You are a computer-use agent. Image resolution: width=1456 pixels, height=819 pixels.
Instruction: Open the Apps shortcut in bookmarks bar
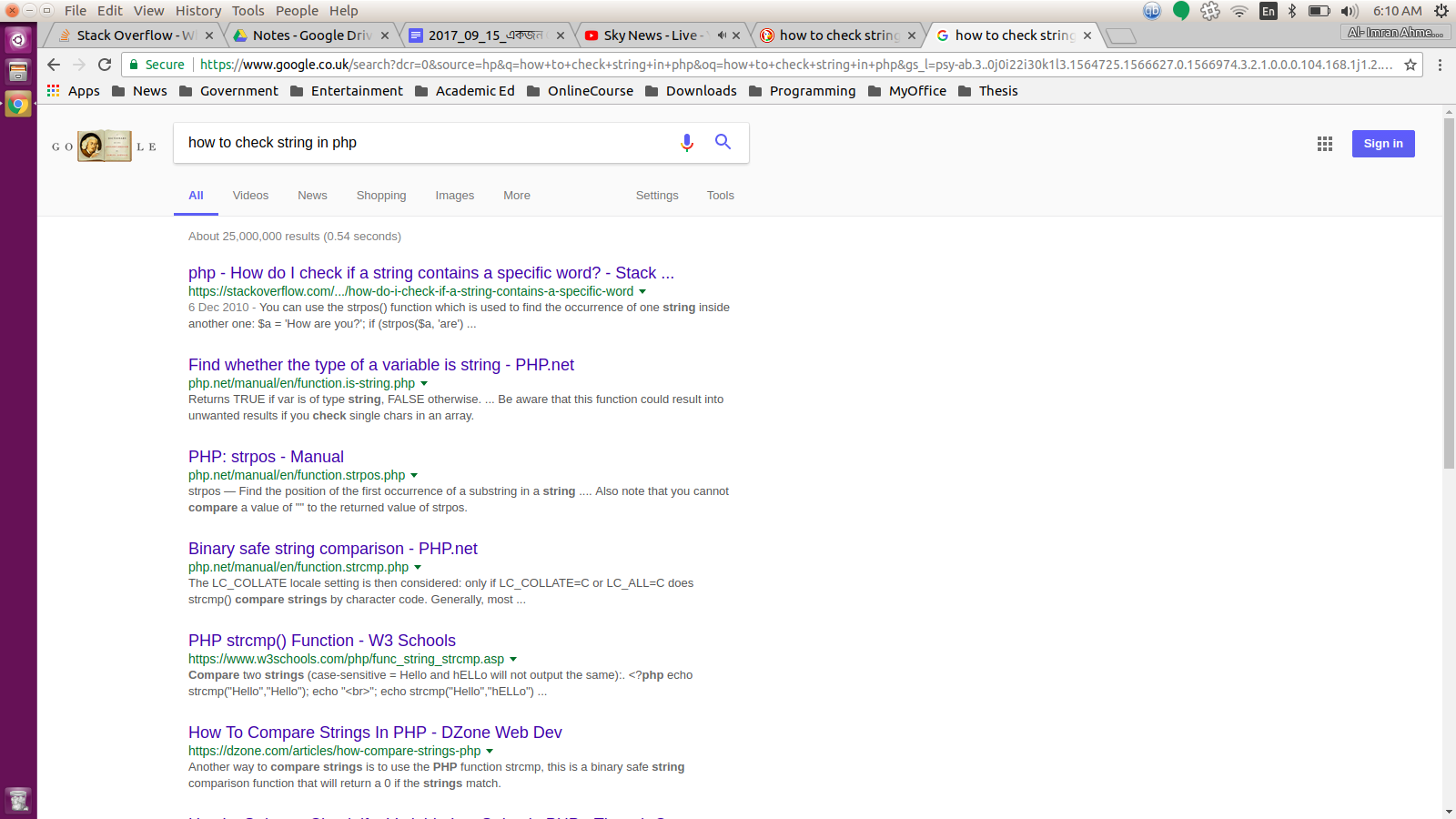click(73, 91)
